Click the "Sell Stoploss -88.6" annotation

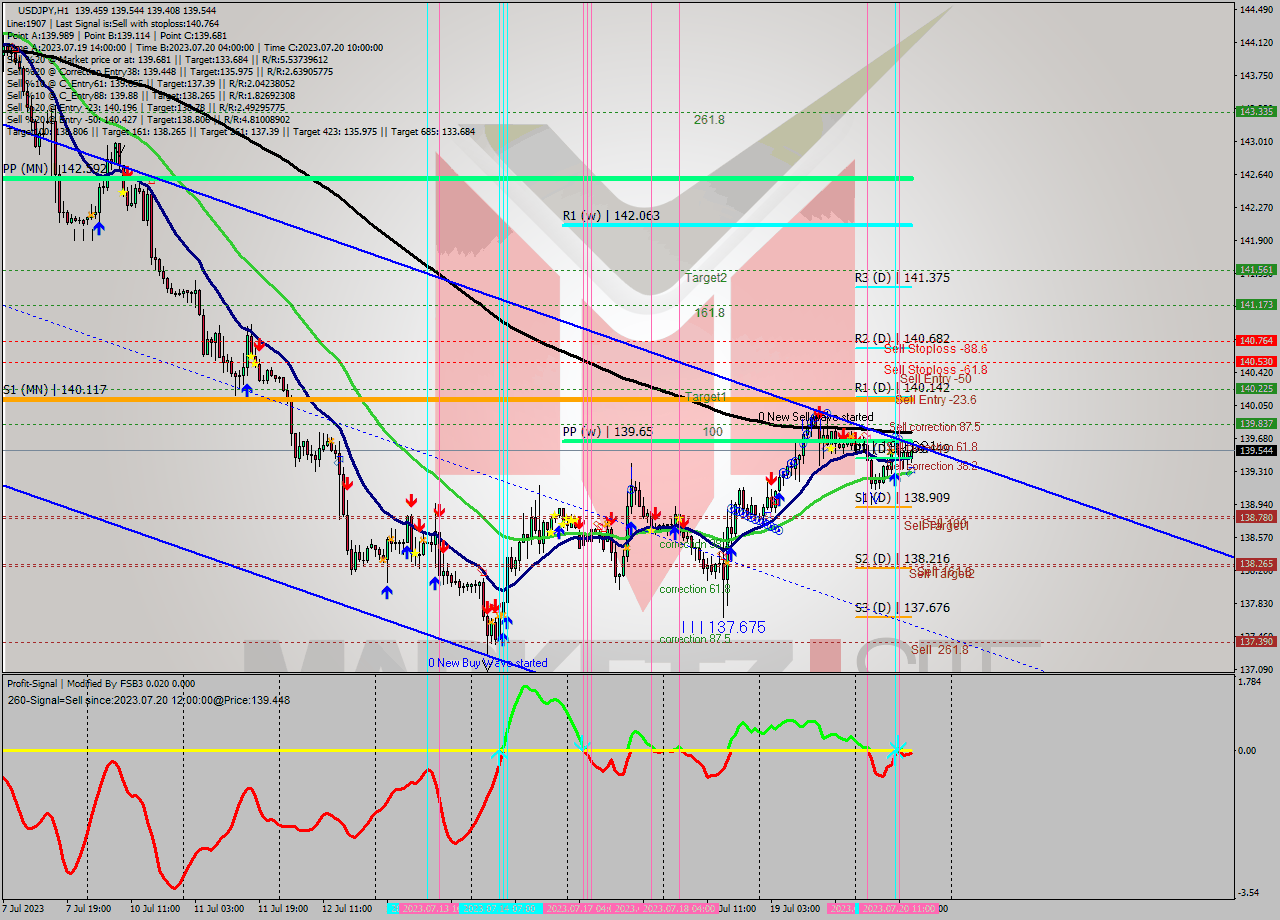928,349
